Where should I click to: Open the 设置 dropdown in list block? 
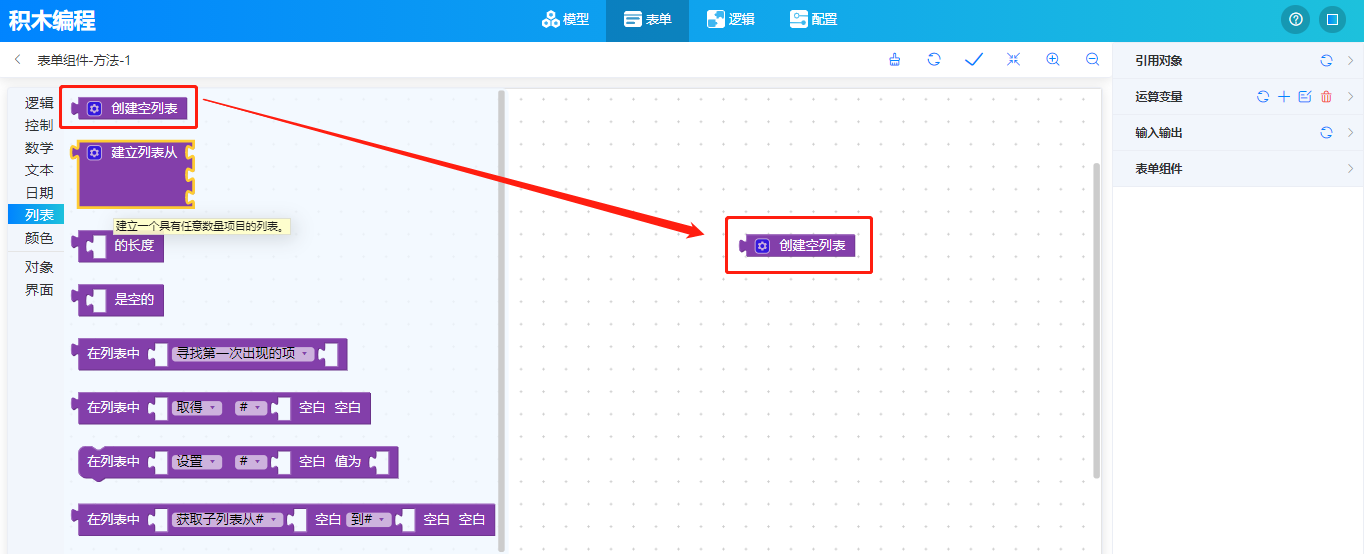coord(198,462)
